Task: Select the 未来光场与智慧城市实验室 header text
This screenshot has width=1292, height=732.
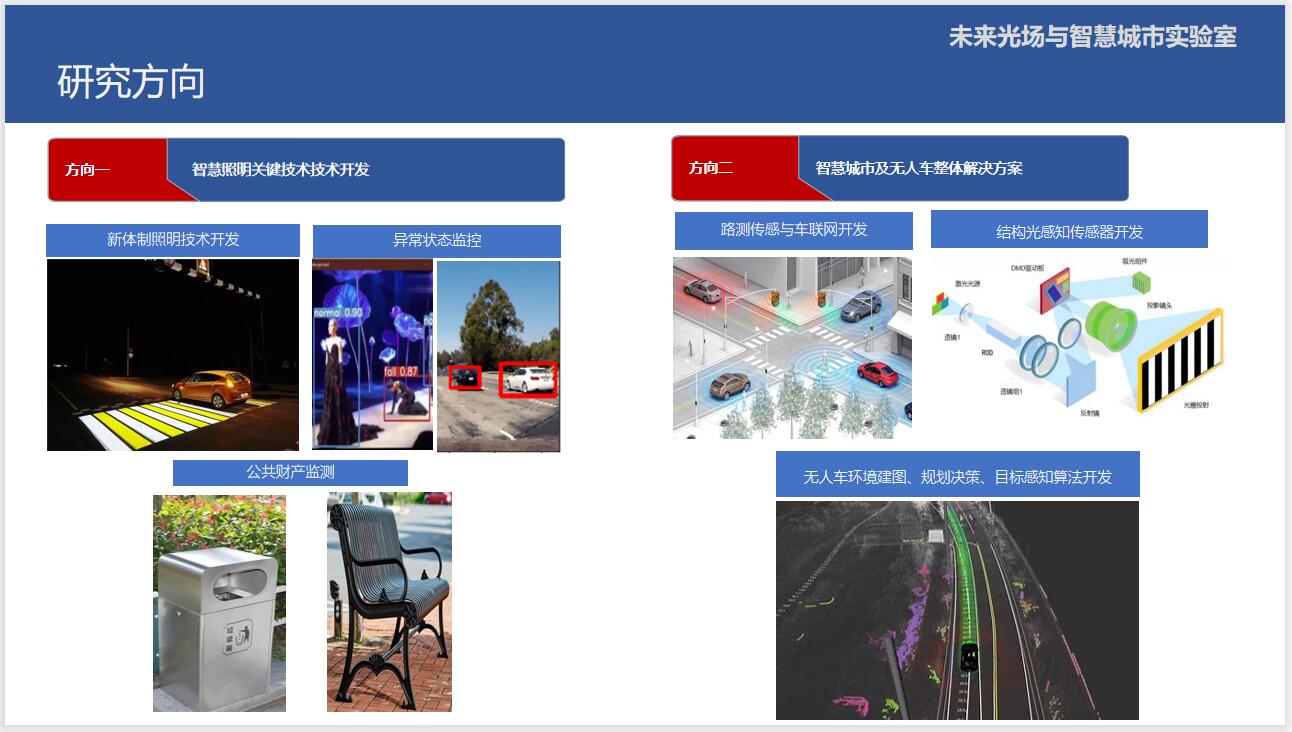Action: point(1092,37)
